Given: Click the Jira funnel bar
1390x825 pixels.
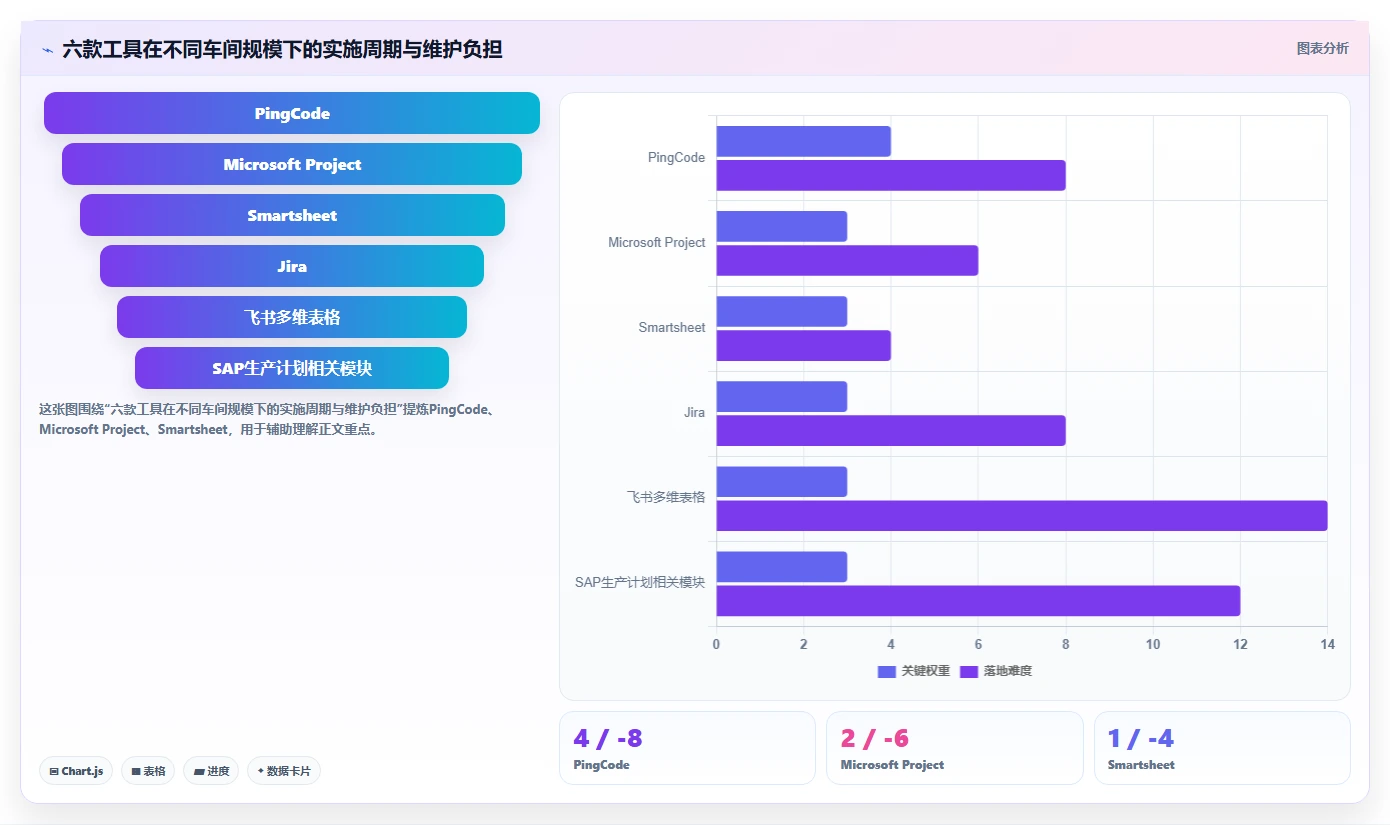Looking at the screenshot, I should pos(292,266).
